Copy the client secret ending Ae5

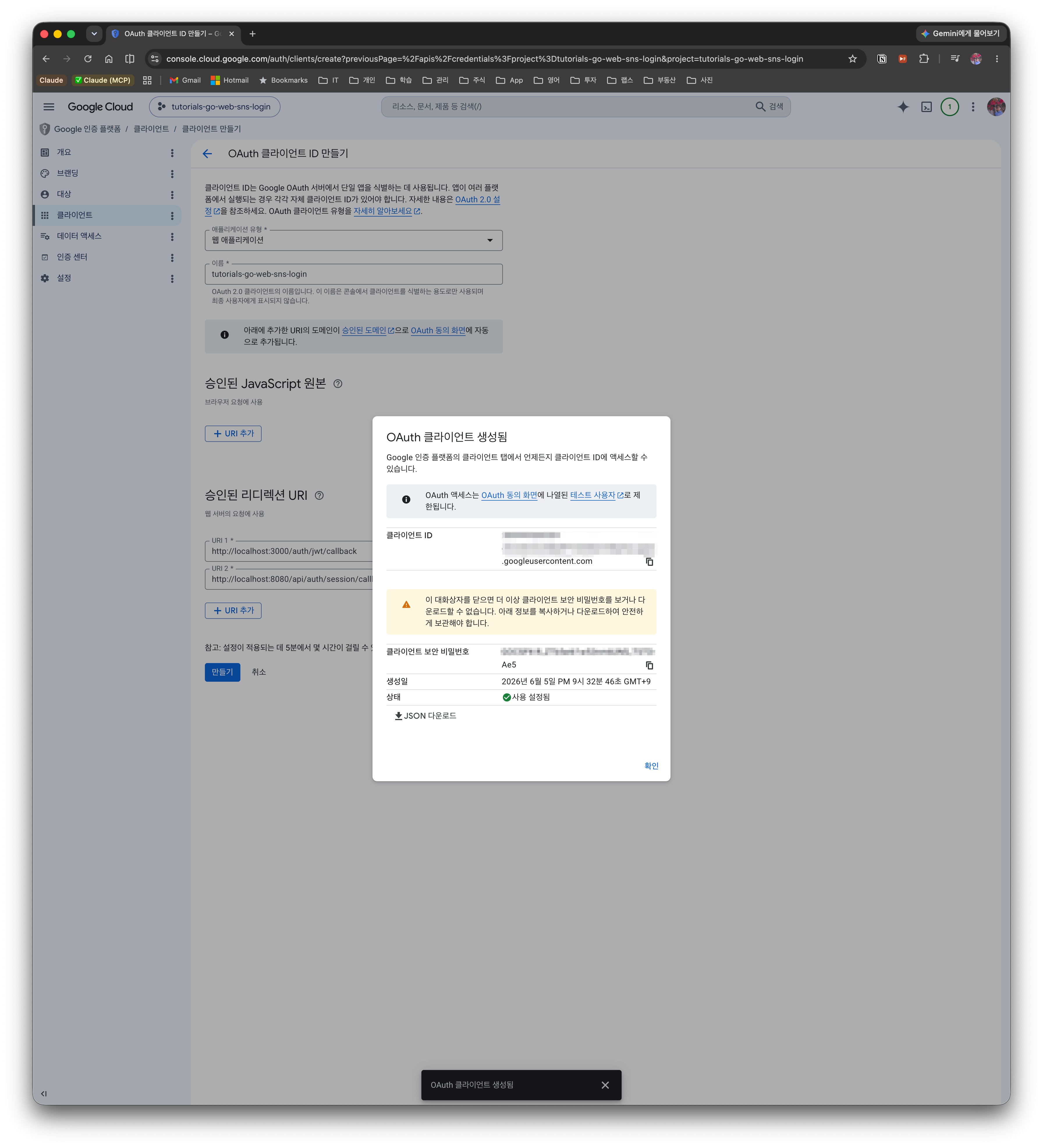coord(649,666)
